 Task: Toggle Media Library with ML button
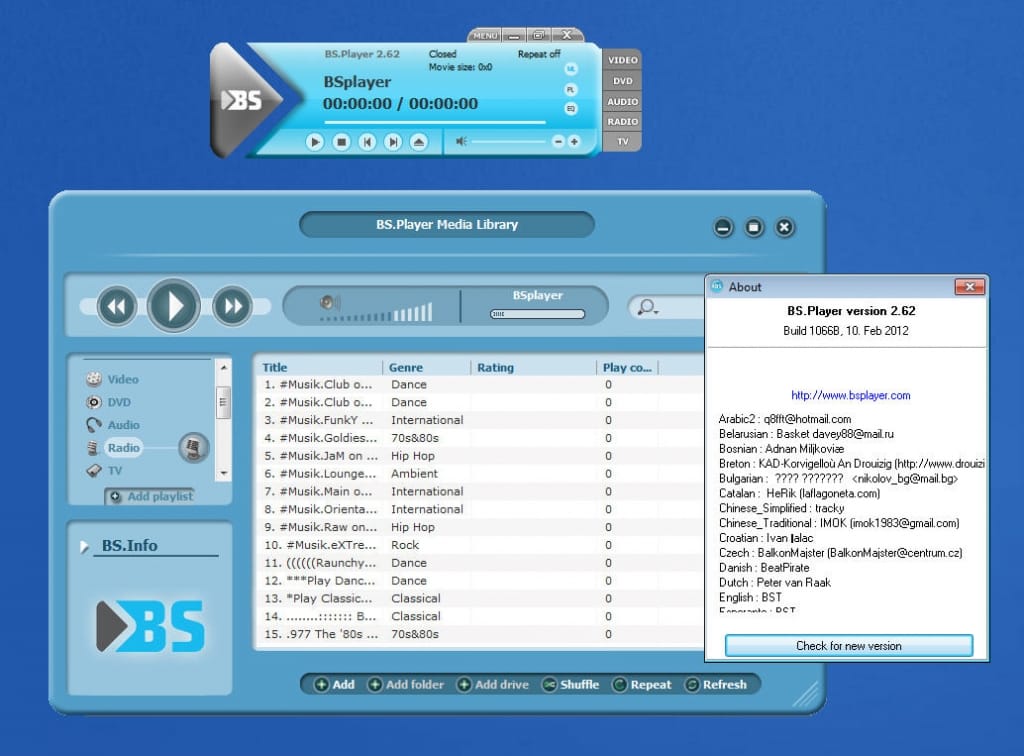571,69
